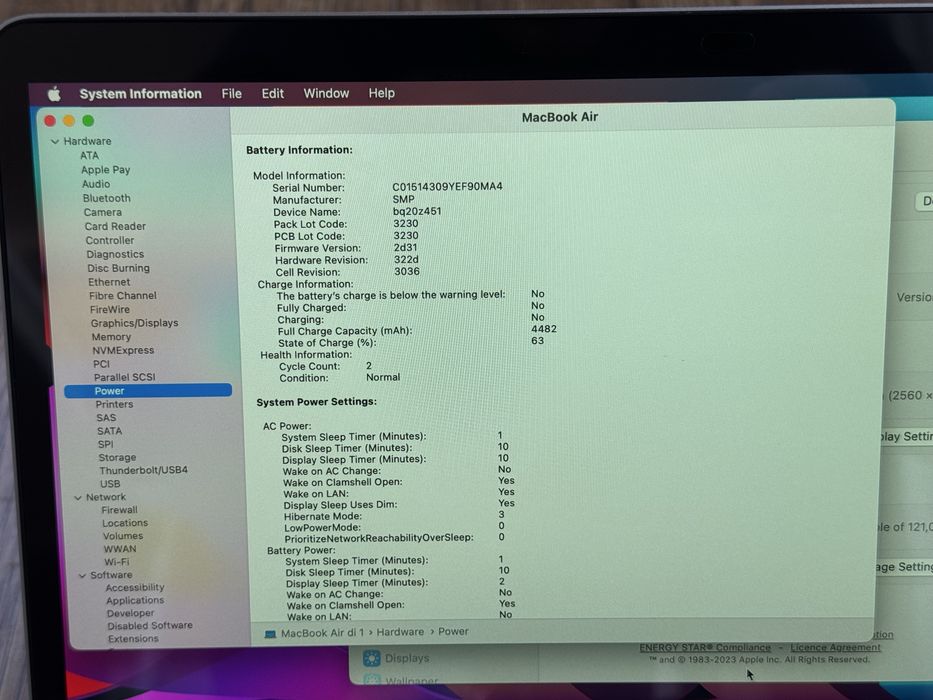Viewport: 933px width, 700px height.
Task: Select Accessibility under Software
Action: 134,588
